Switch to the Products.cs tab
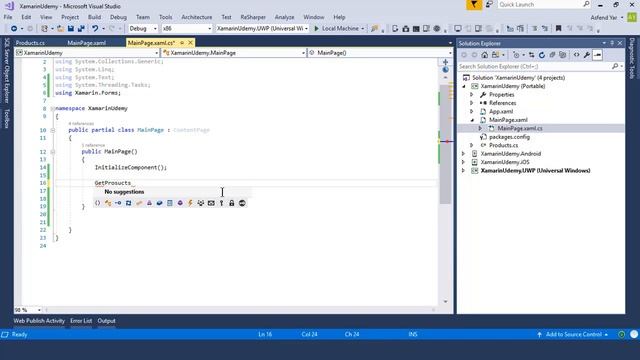This screenshot has height=360, width=640. pyautogui.click(x=30, y=43)
